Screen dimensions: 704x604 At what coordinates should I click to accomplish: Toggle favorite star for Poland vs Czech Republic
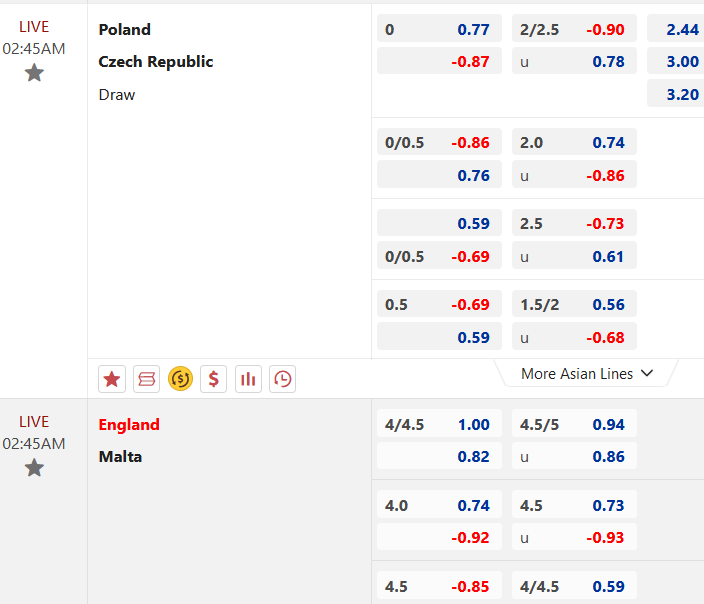tap(34, 73)
